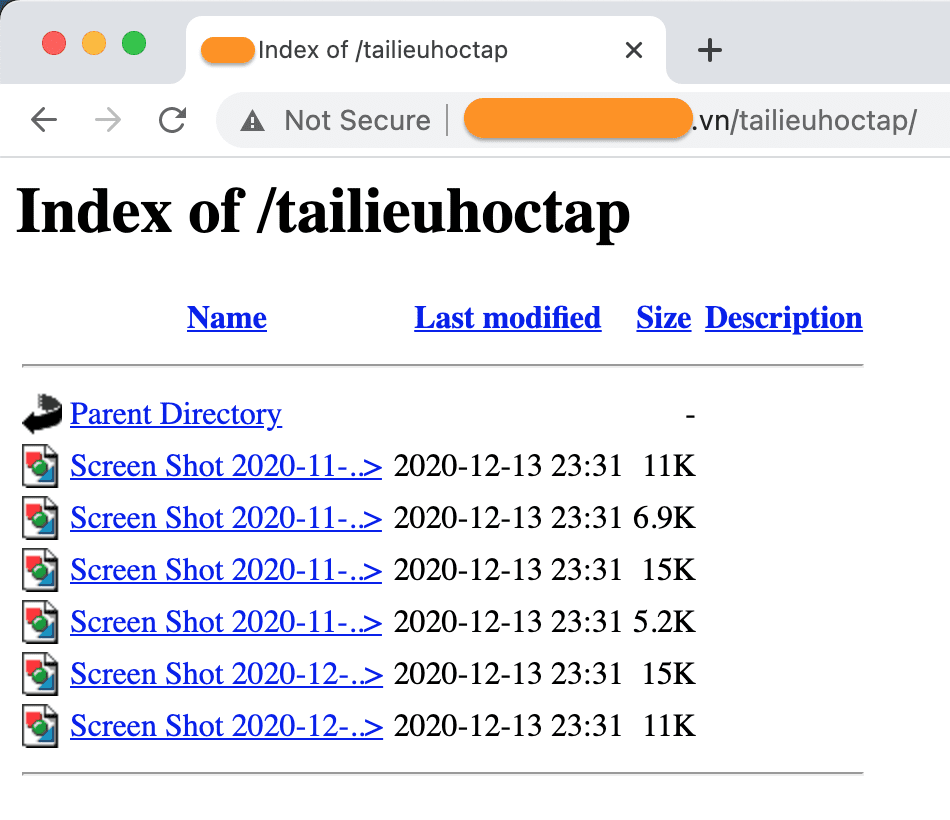Image resolution: width=950 pixels, height=820 pixels.
Task: Sort the listing by Size
Action: coord(663,317)
